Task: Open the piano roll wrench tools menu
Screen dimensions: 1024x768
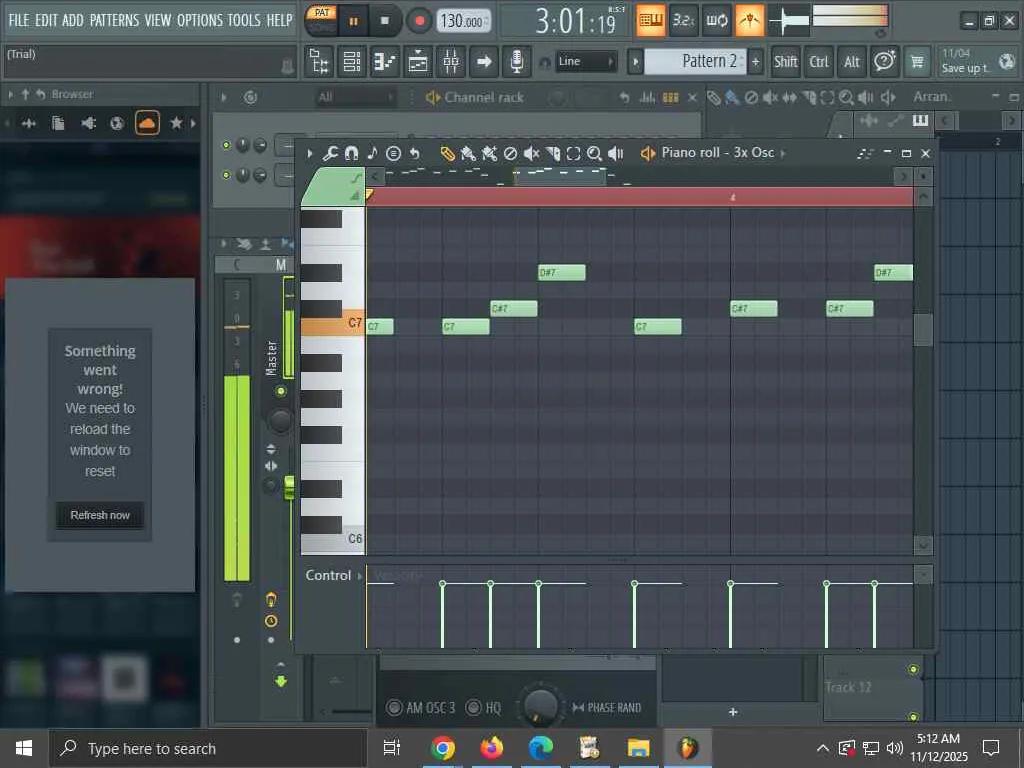Action: [330, 153]
